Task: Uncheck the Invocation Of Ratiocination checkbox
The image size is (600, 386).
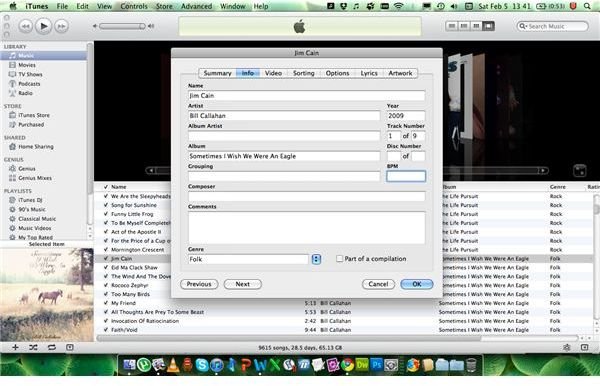Action: [x=106, y=321]
